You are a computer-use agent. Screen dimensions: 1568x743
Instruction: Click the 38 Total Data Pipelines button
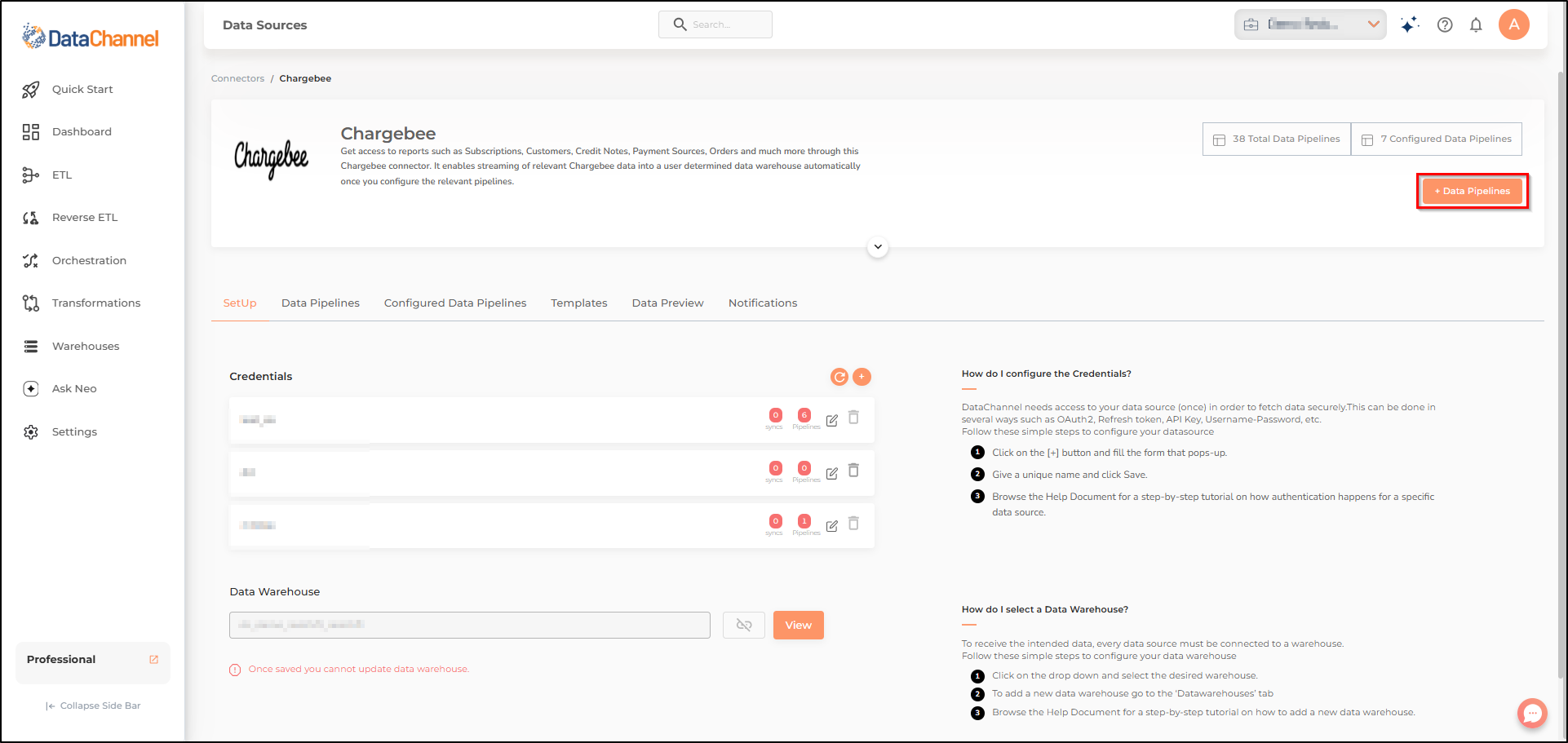[1277, 139]
